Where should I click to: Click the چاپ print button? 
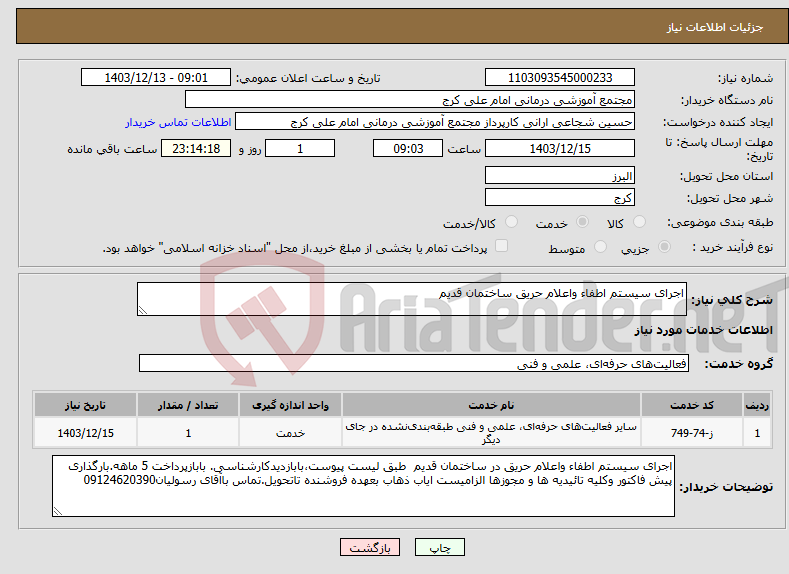coord(440,547)
